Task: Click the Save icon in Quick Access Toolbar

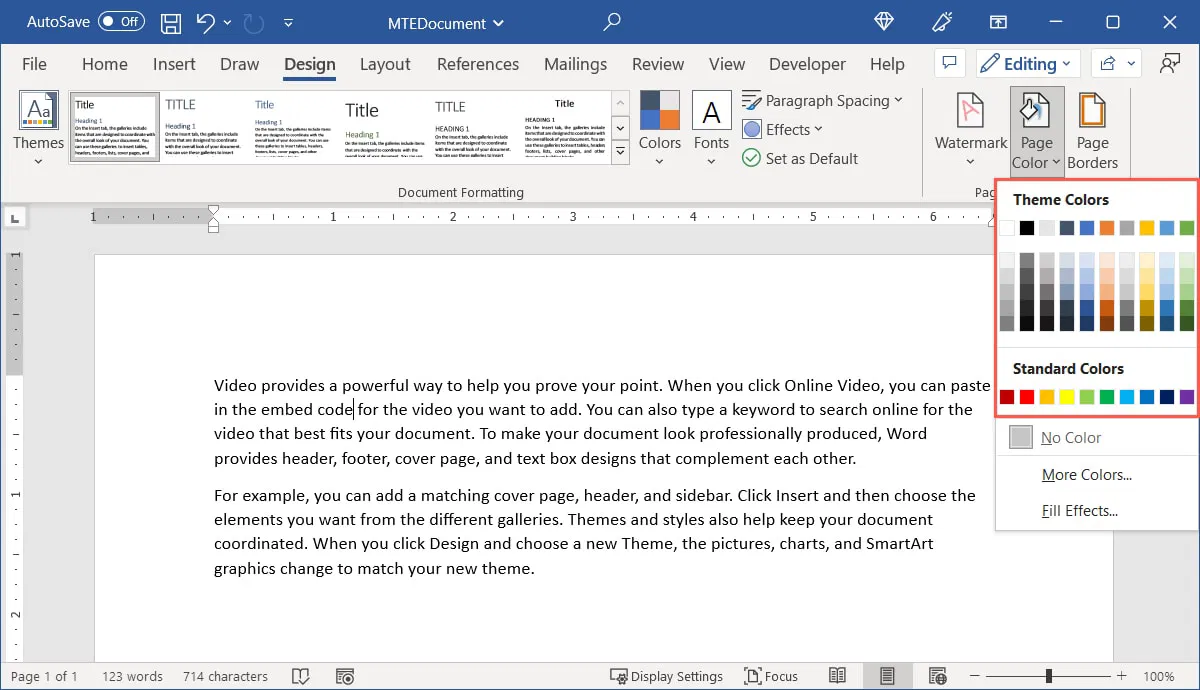Action: coord(170,22)
